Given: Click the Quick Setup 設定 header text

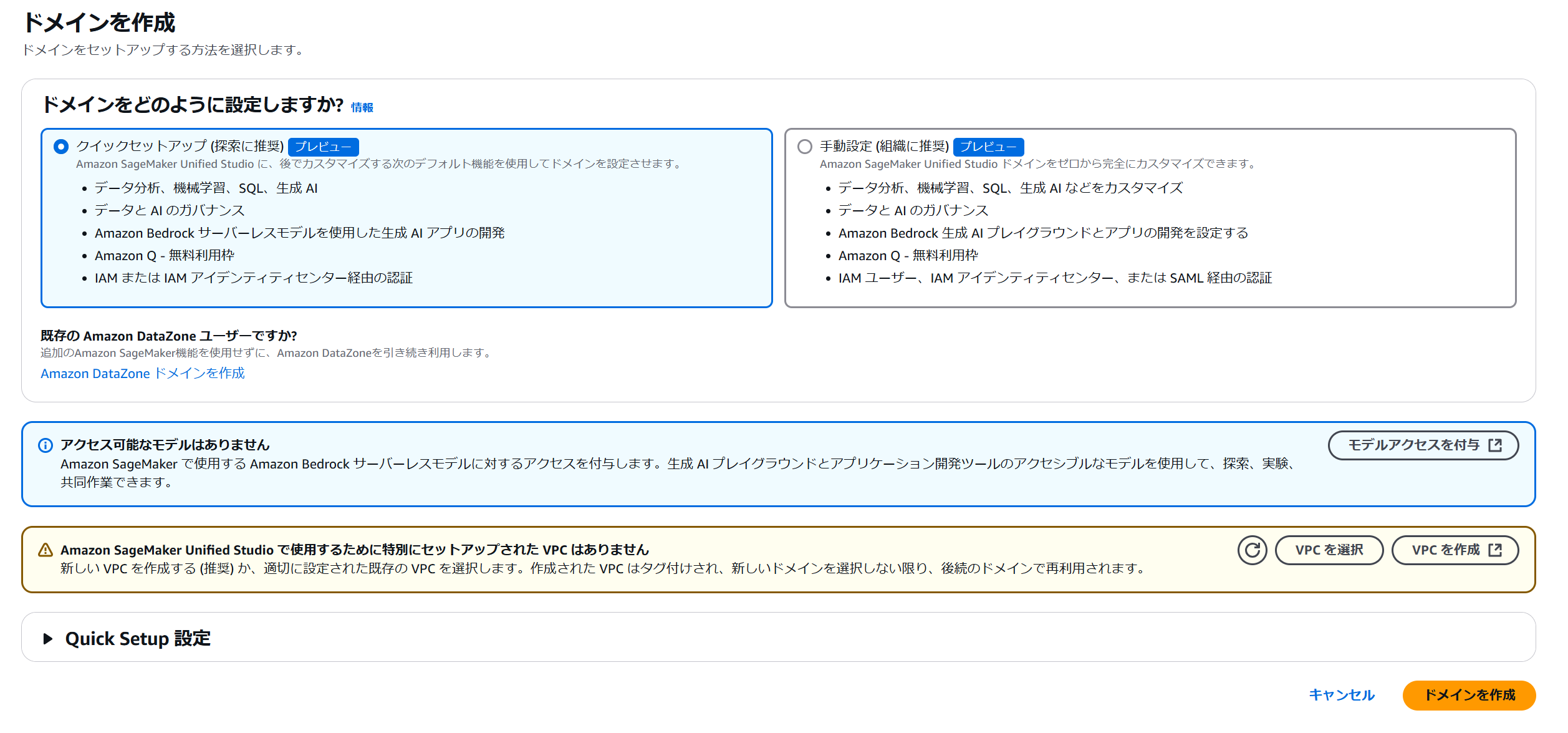Looking at the screenshot, I should [x=138, y=639].
